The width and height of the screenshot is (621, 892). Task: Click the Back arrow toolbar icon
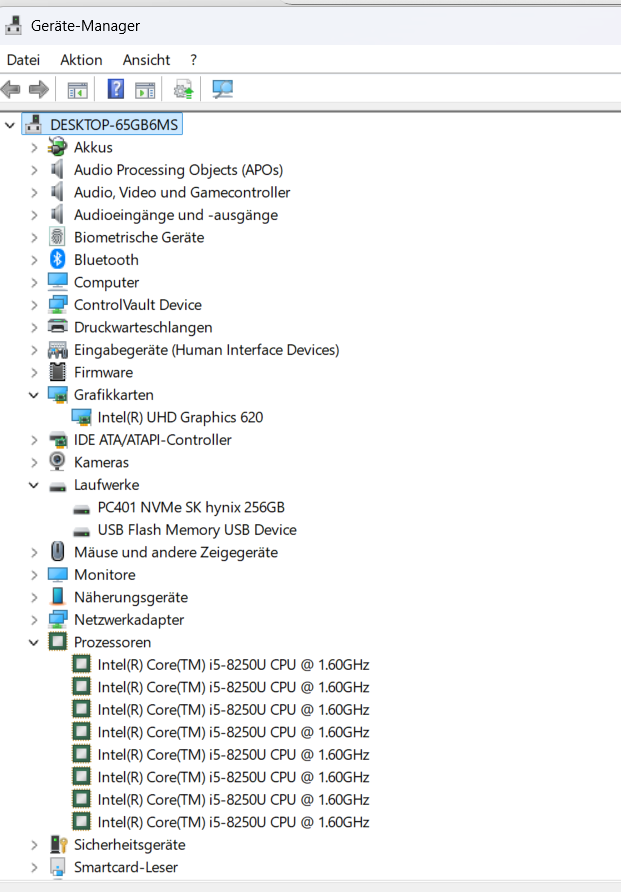(11, 89)
